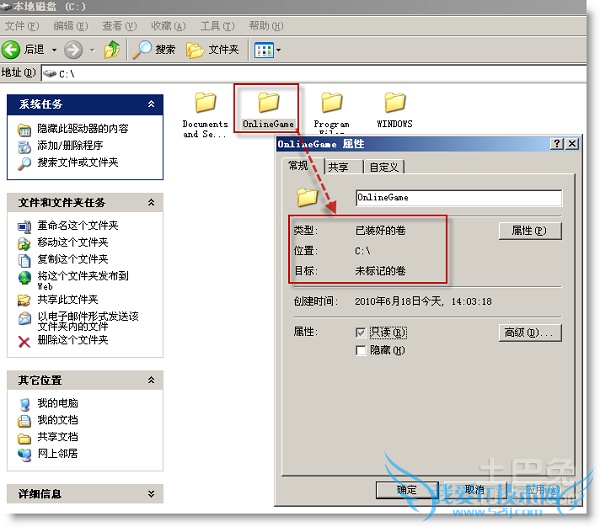Switch to the 共享 tab

[x=339, y=167]
